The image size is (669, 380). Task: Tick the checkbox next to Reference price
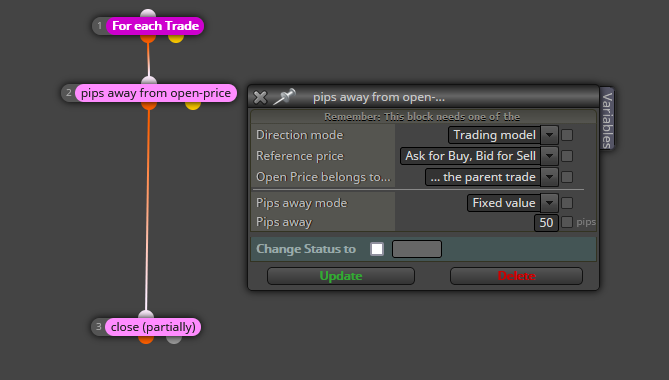567,156
